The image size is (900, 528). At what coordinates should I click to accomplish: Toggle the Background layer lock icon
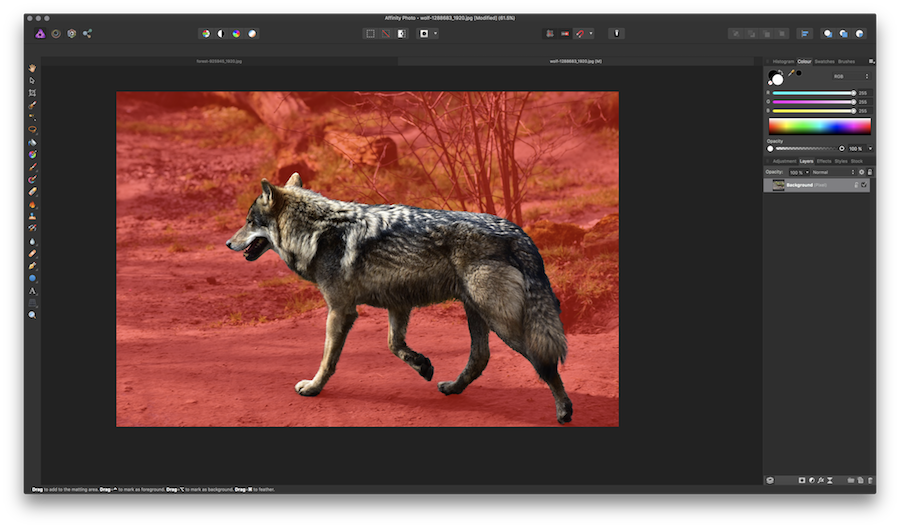(855, 185)
